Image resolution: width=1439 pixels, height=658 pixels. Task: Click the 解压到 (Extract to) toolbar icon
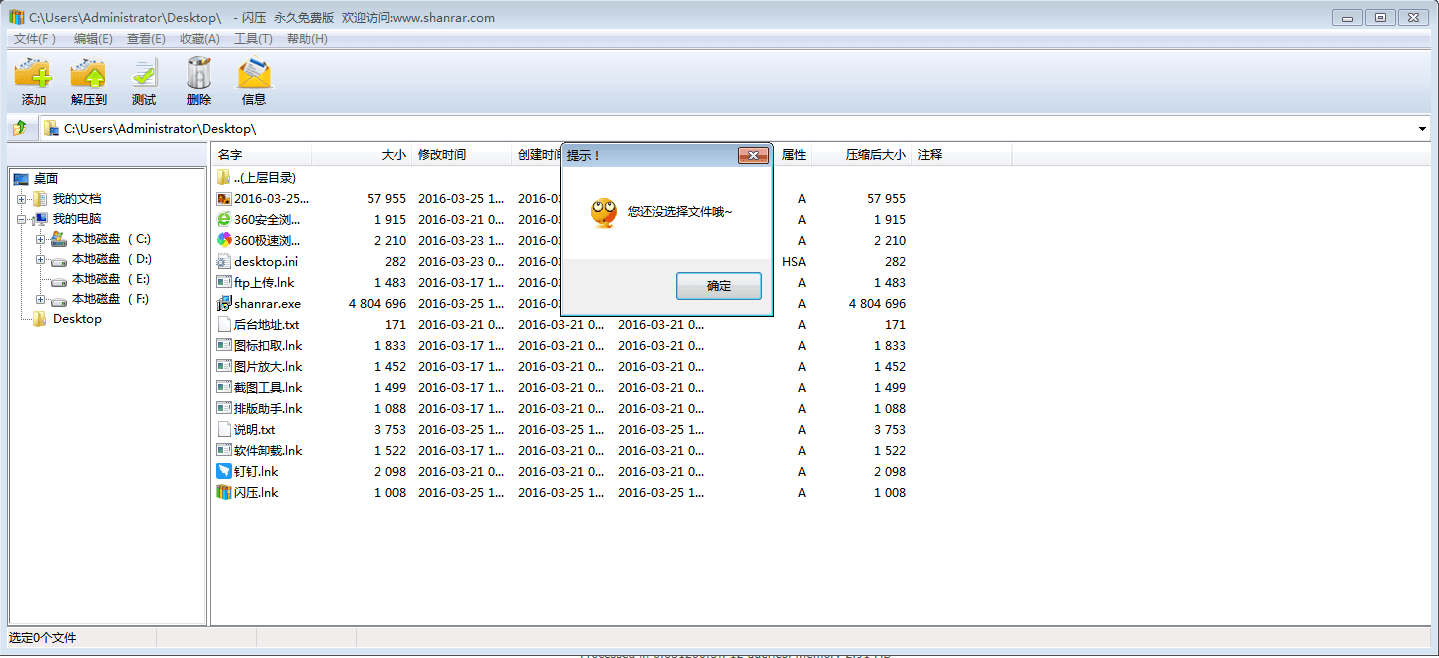point(88,74)
